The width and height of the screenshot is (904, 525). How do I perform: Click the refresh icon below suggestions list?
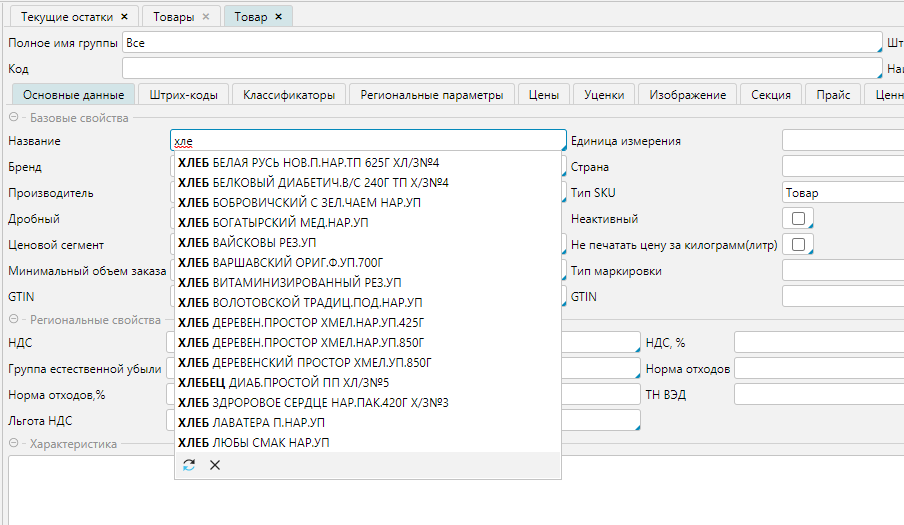(189, 465)
